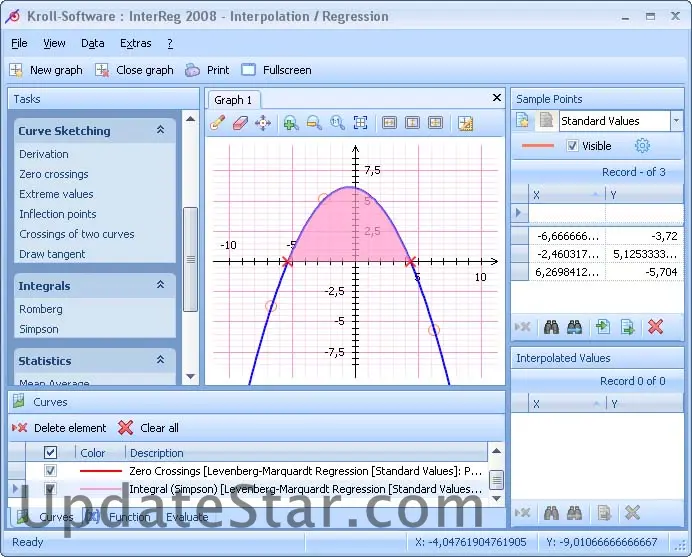This screenshot has height=557, width=692.
Task: Collapse the Curve Sketching section
Action: click(x=160, y=131)
